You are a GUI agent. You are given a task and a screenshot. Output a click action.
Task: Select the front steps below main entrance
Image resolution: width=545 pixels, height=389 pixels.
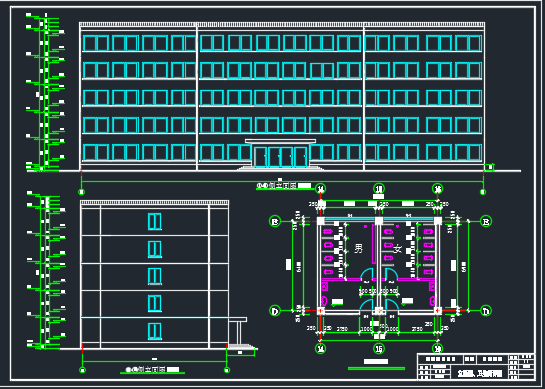coord(280,168)
